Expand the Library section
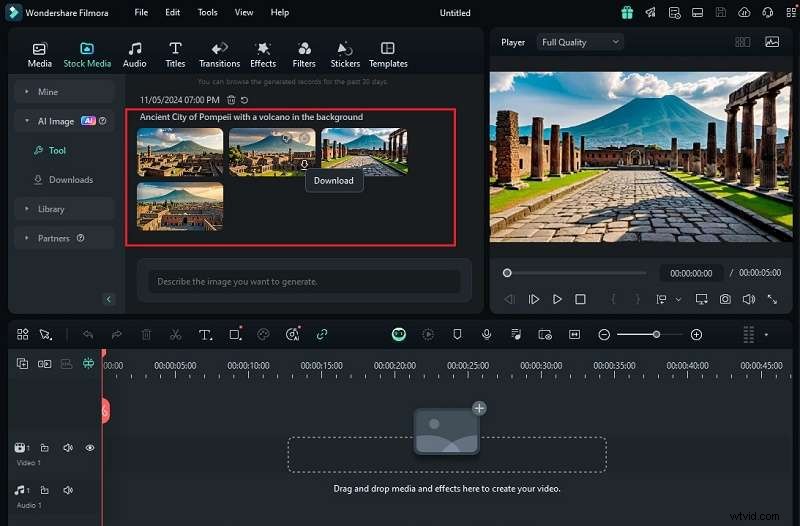The height and width of the screenshot is (526, 800). pyautogui.click(x=64, y=209)
